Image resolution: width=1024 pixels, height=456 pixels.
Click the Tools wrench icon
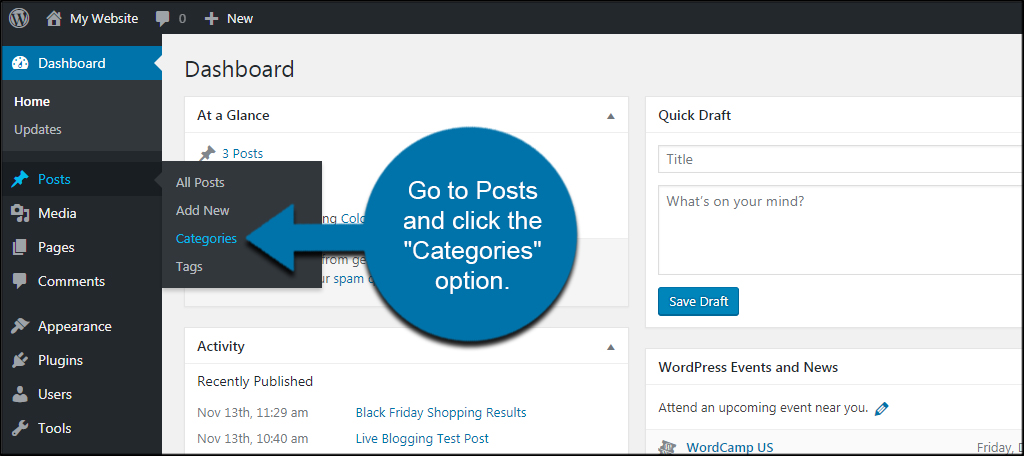(x=20, y=428)
